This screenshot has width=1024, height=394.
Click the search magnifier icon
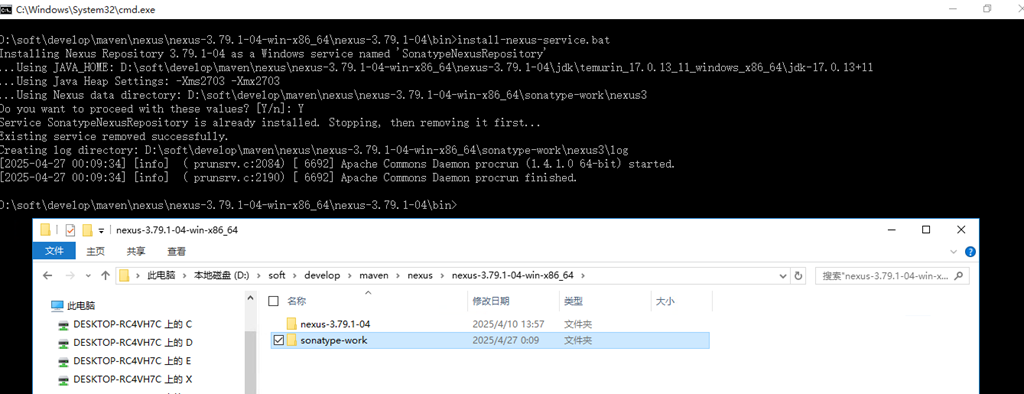959,276
